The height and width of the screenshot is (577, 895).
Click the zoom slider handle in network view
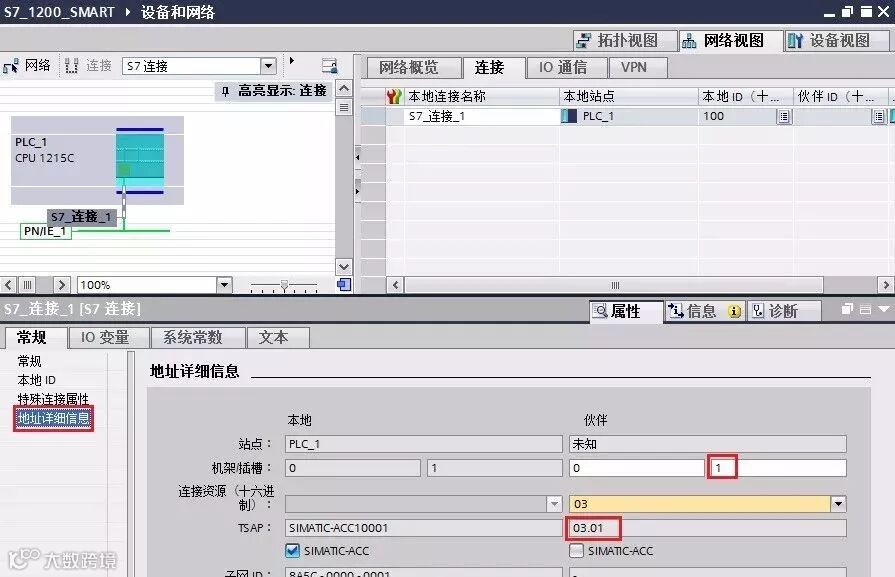(284, 284)
